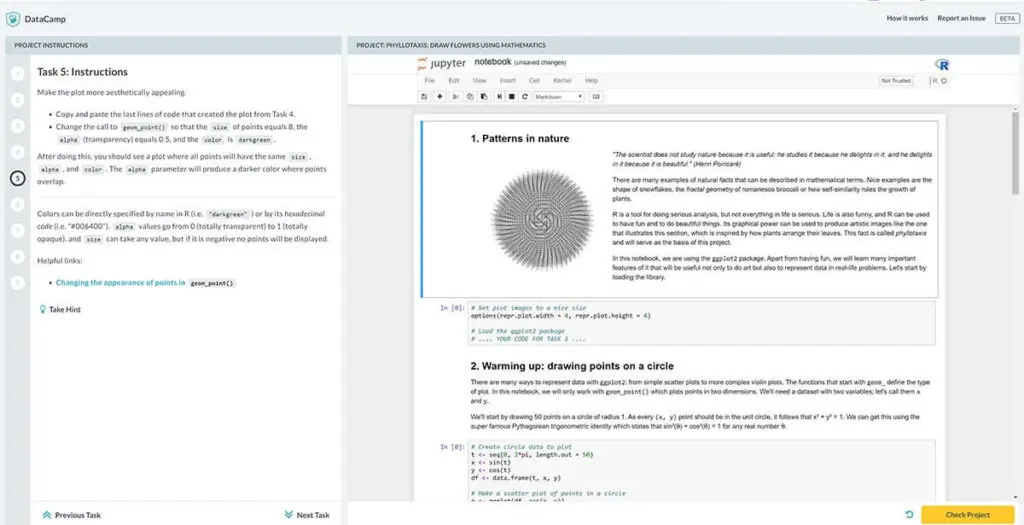
Task: Click the Not Trusted button
Action: coord(897,81)
